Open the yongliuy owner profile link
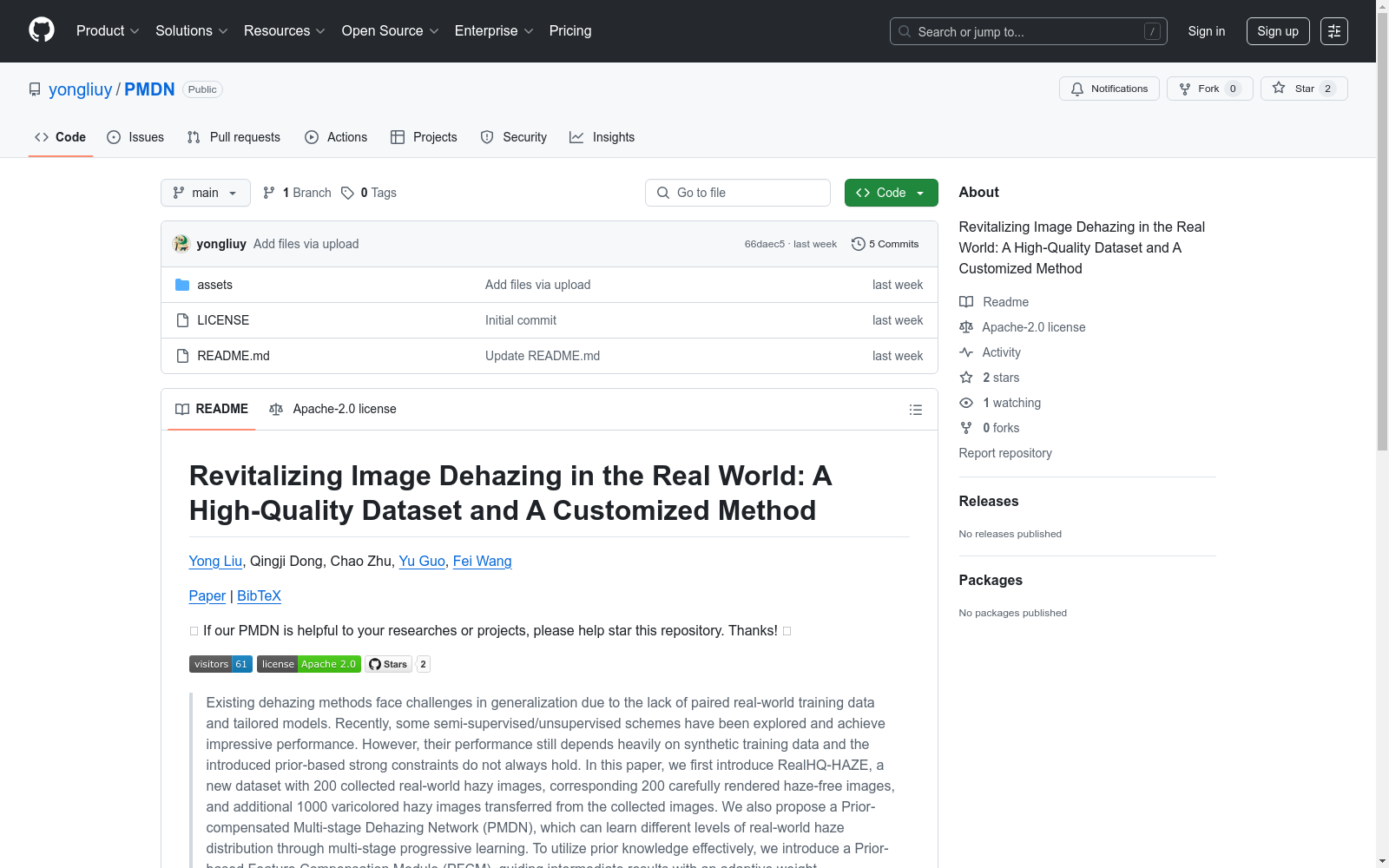 point(81,89)
